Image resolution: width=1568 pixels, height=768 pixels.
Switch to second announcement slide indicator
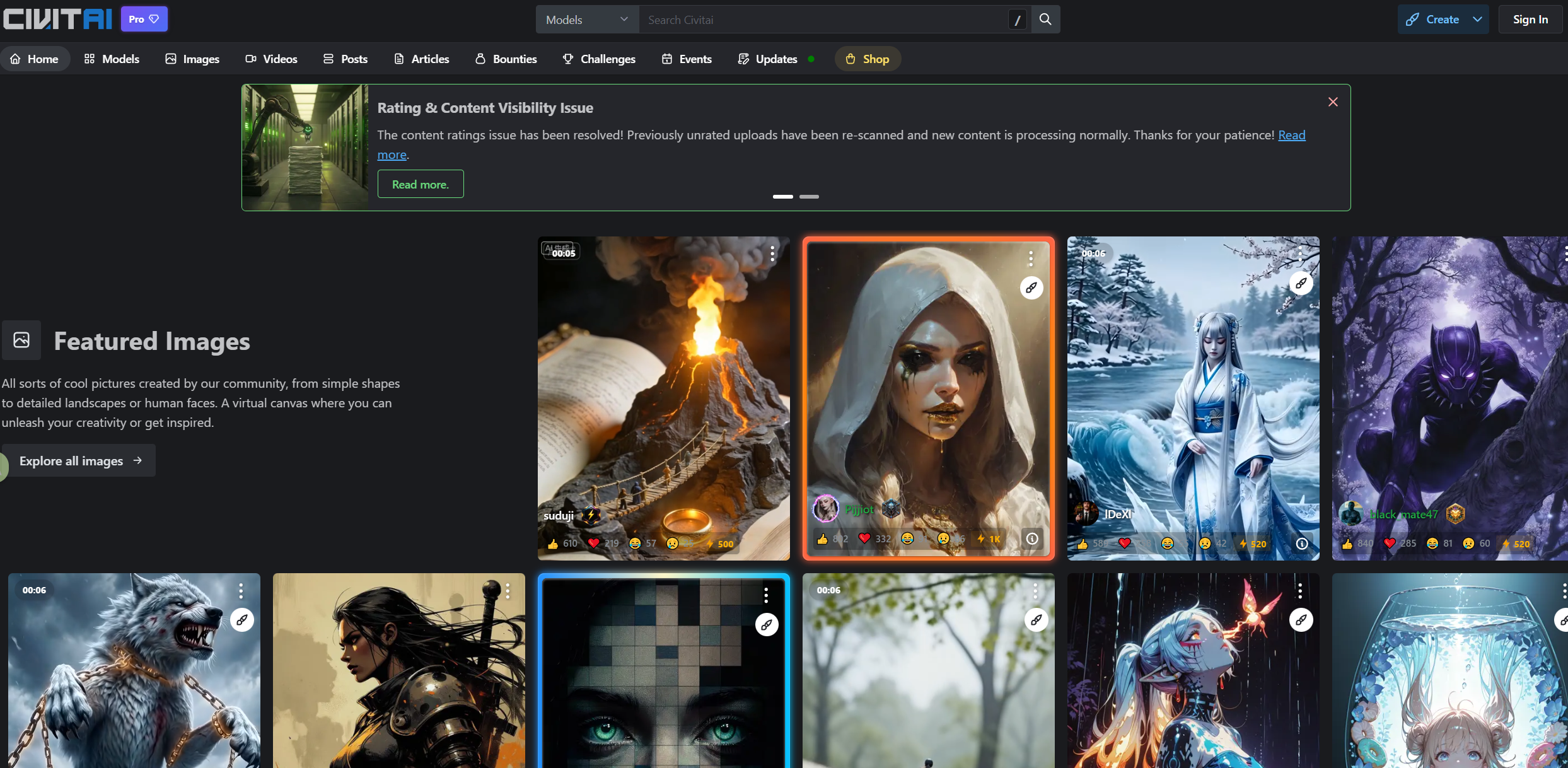(809, 197)
